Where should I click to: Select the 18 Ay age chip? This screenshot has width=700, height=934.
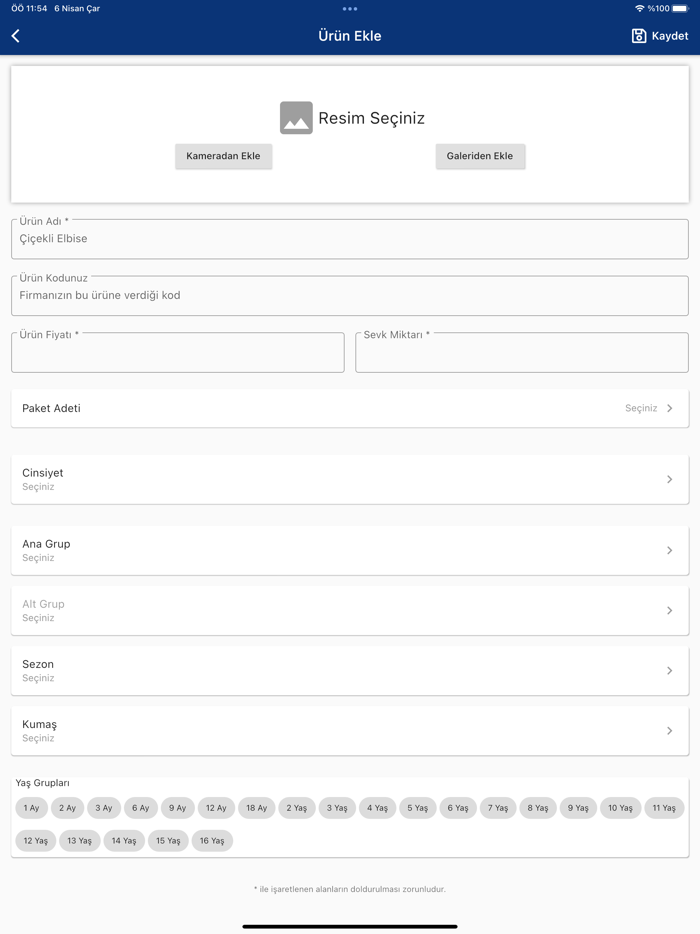(x=257, y=808)
